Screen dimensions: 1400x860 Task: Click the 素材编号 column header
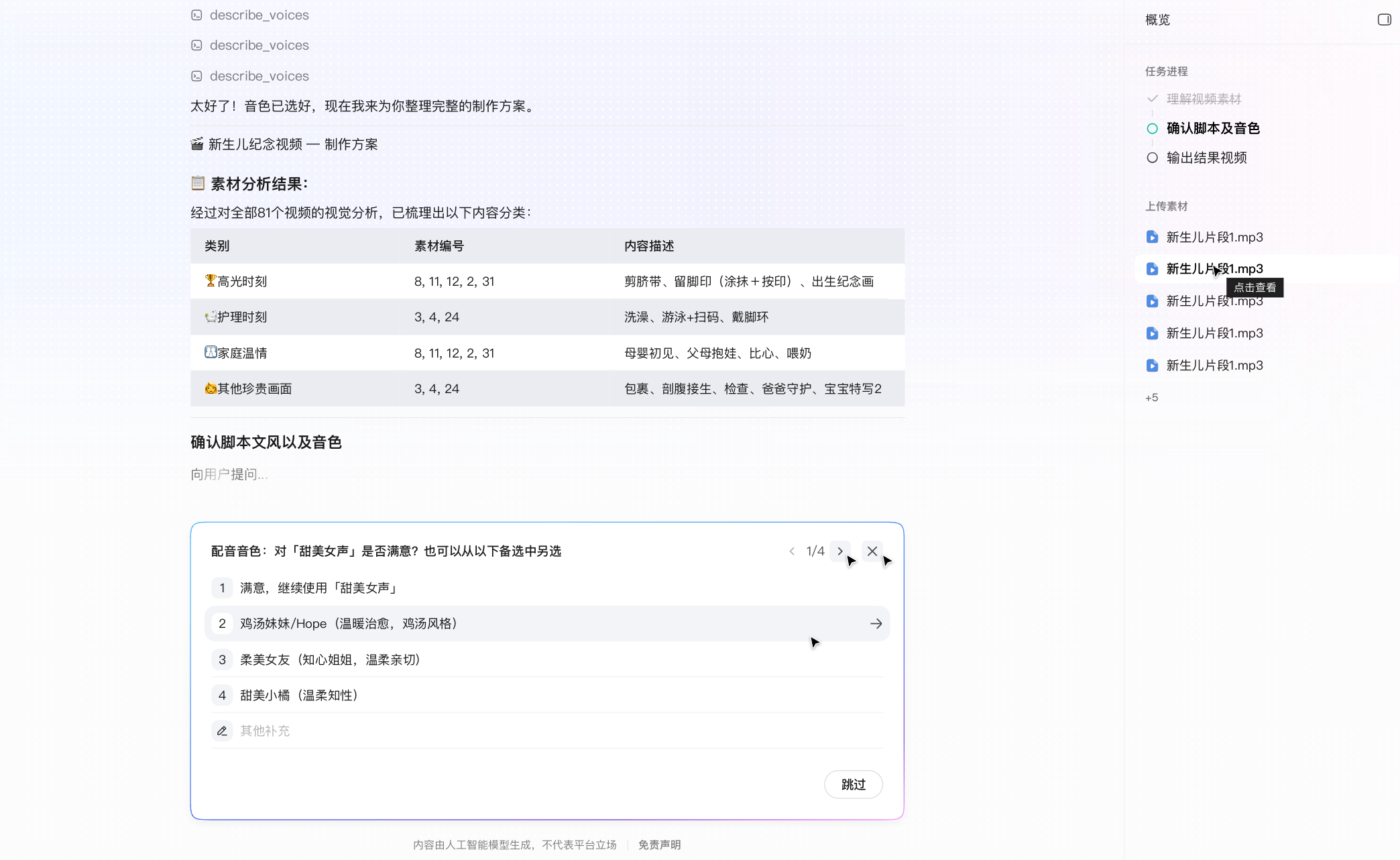439,246
